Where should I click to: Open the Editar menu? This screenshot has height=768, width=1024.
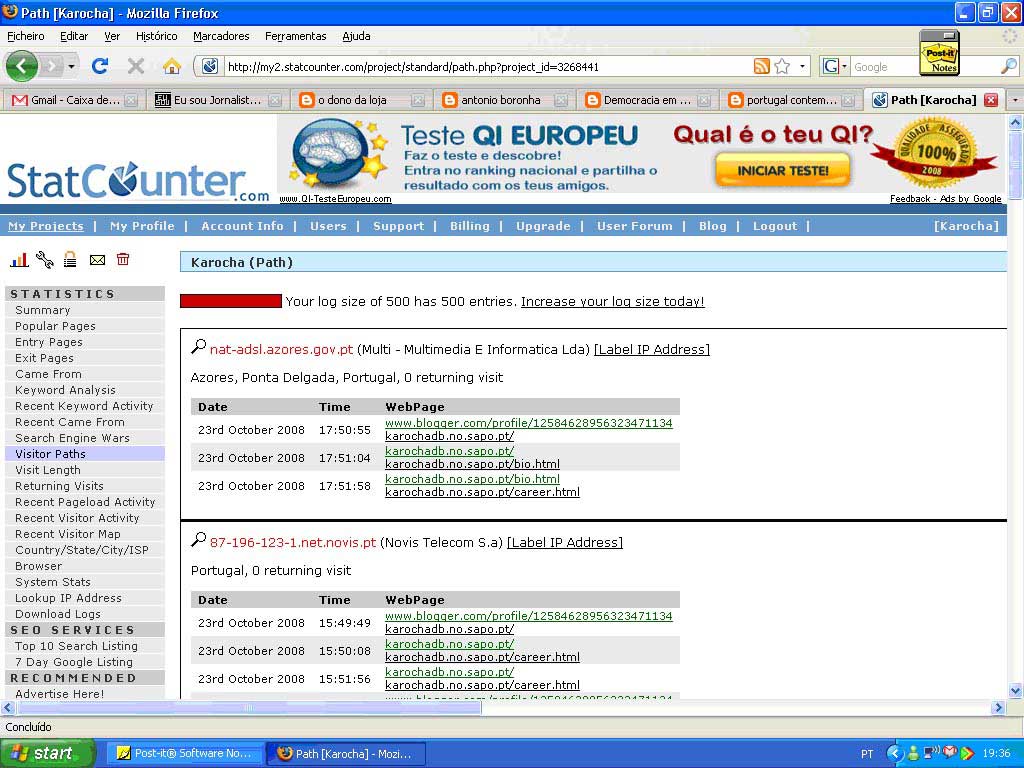coord(74,36)
